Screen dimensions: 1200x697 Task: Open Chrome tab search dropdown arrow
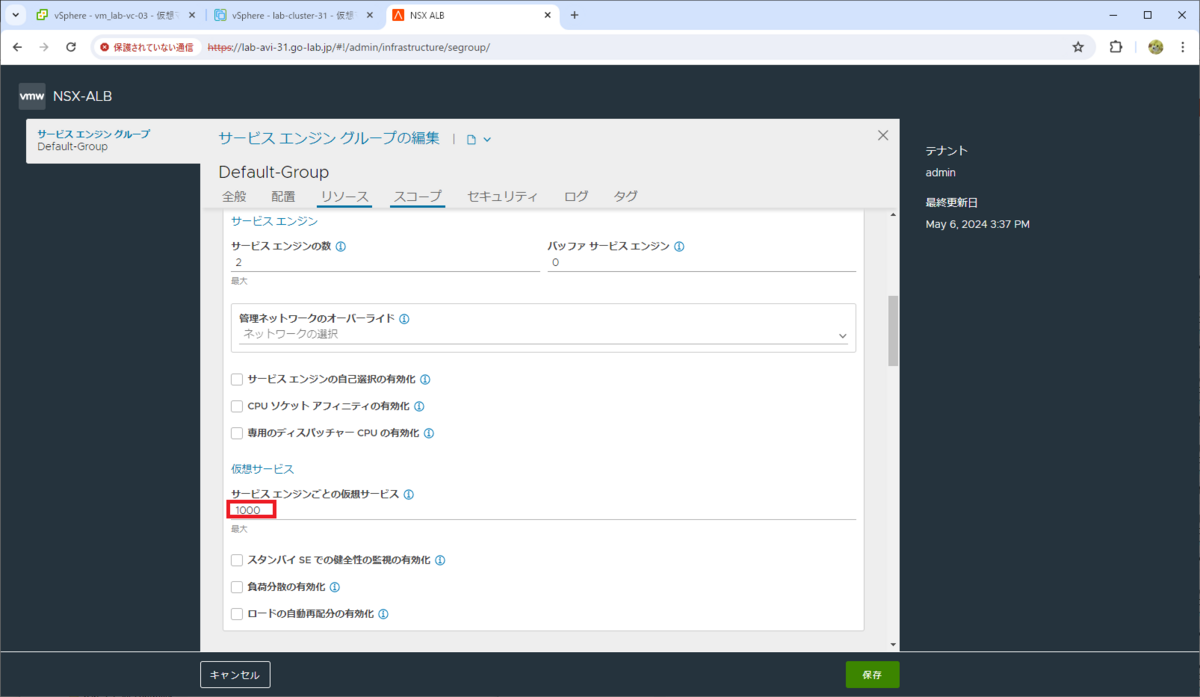pyautogui.click(x=15, y=15)
